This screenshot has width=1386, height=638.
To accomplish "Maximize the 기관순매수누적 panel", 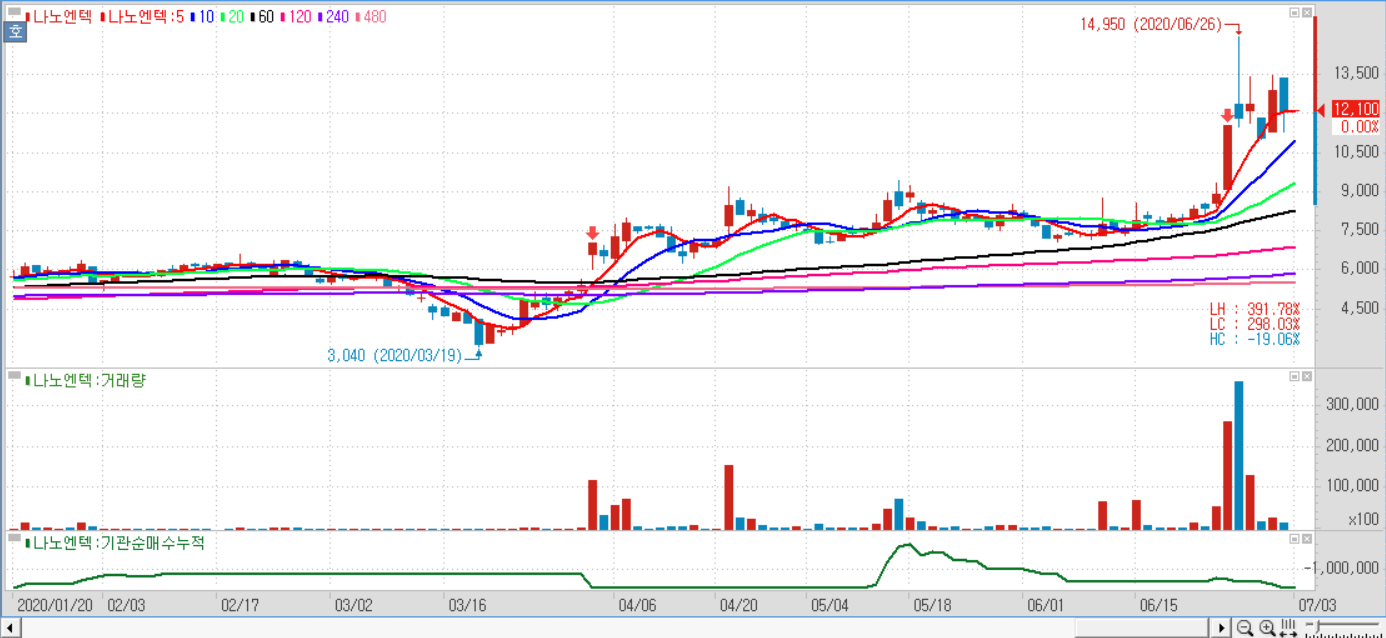I will pyautogui.click(x=1294, y=539).
